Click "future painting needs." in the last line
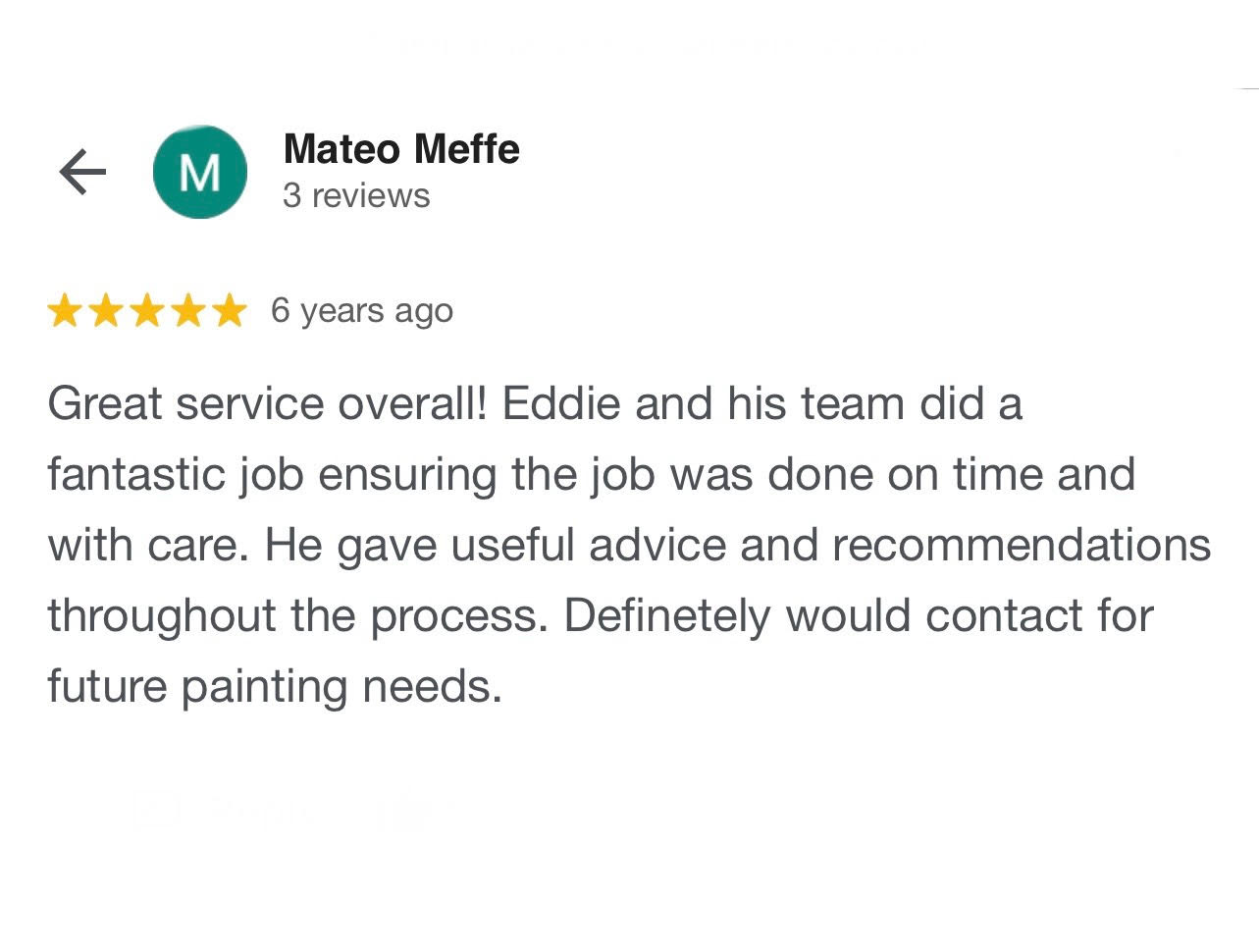 coord(275,685)
